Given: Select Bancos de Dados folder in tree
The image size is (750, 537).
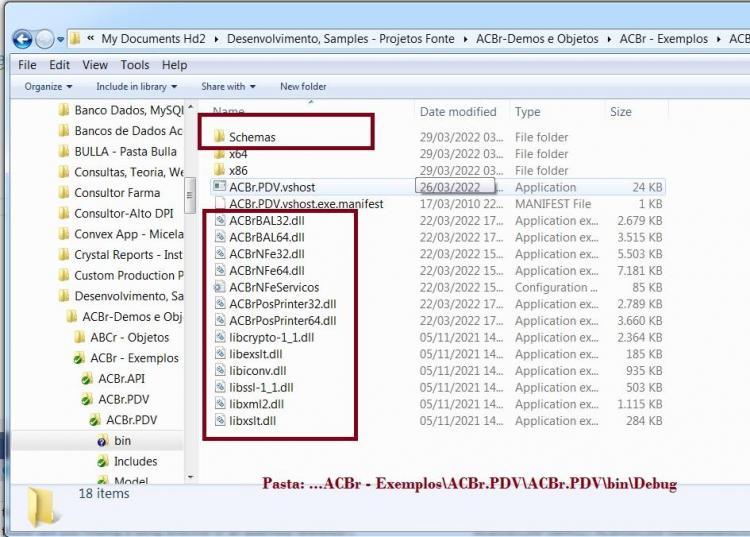Looking at the screenshot, I should click(x=121, y=131).
